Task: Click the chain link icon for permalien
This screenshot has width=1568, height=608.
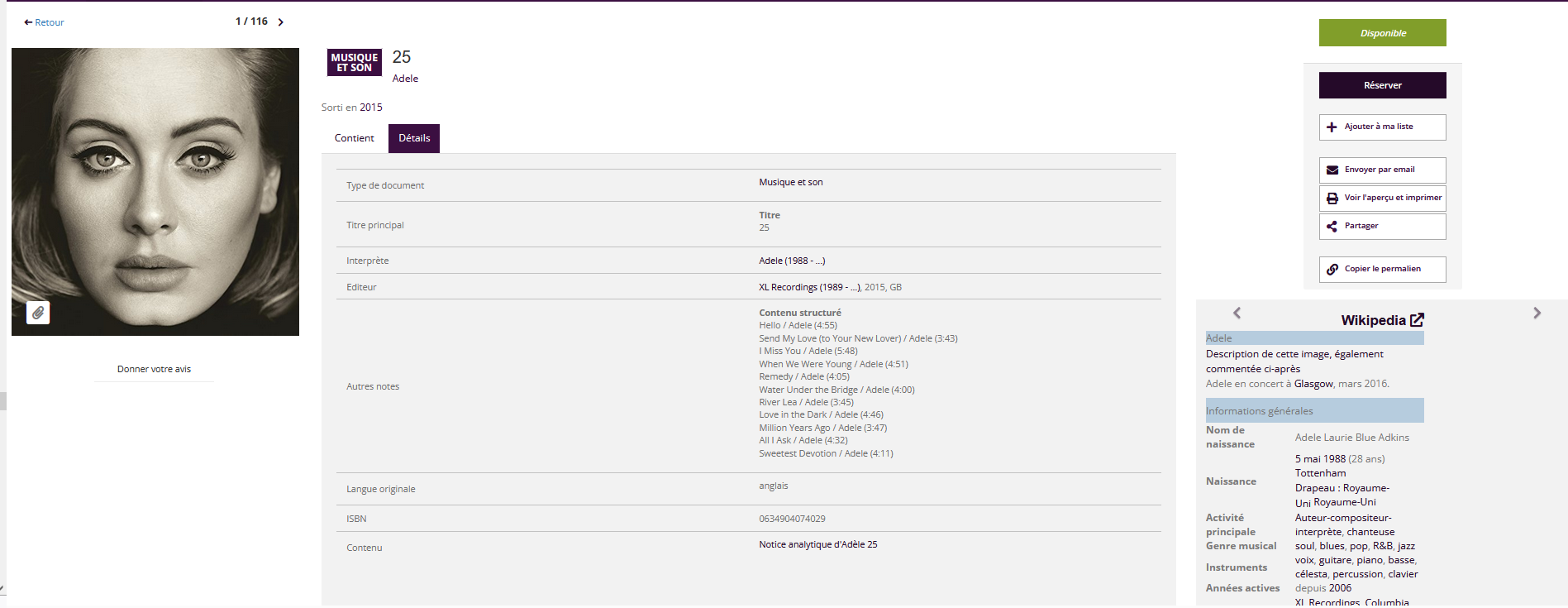Action: (1332, 270)
